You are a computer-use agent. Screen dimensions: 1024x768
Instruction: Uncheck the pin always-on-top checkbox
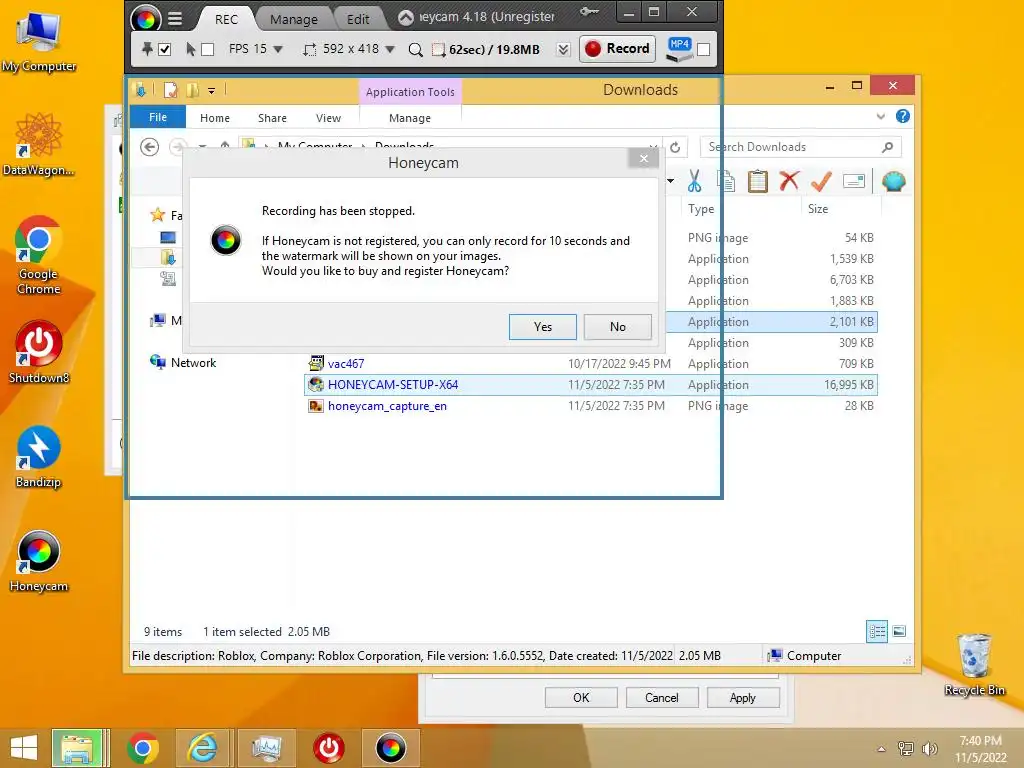coord(165,49)
